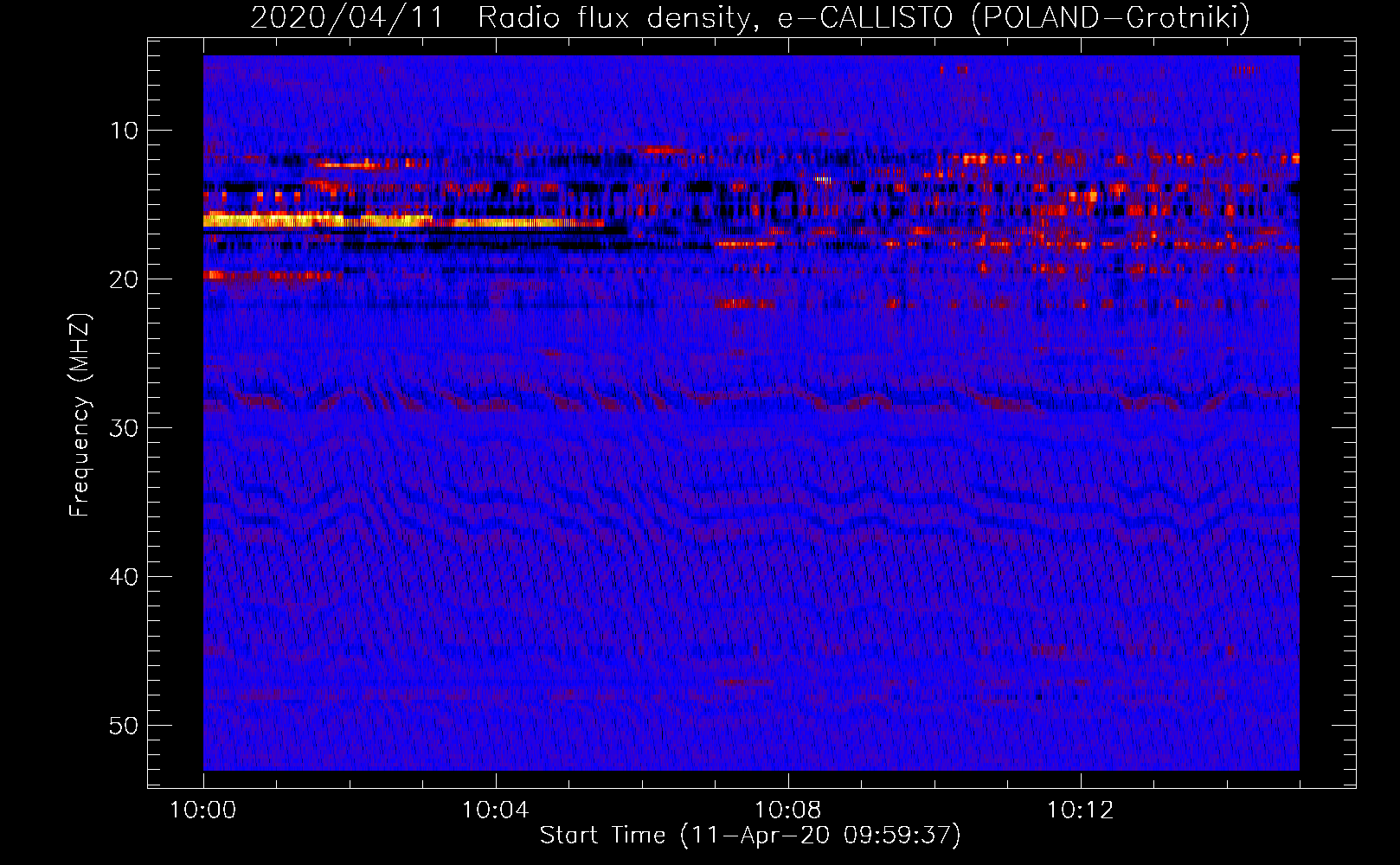Viewport: 1400px width, 865px height.
Task: Click the 'Frequency (MHZ)' axis label
Action: pos(80,415)
